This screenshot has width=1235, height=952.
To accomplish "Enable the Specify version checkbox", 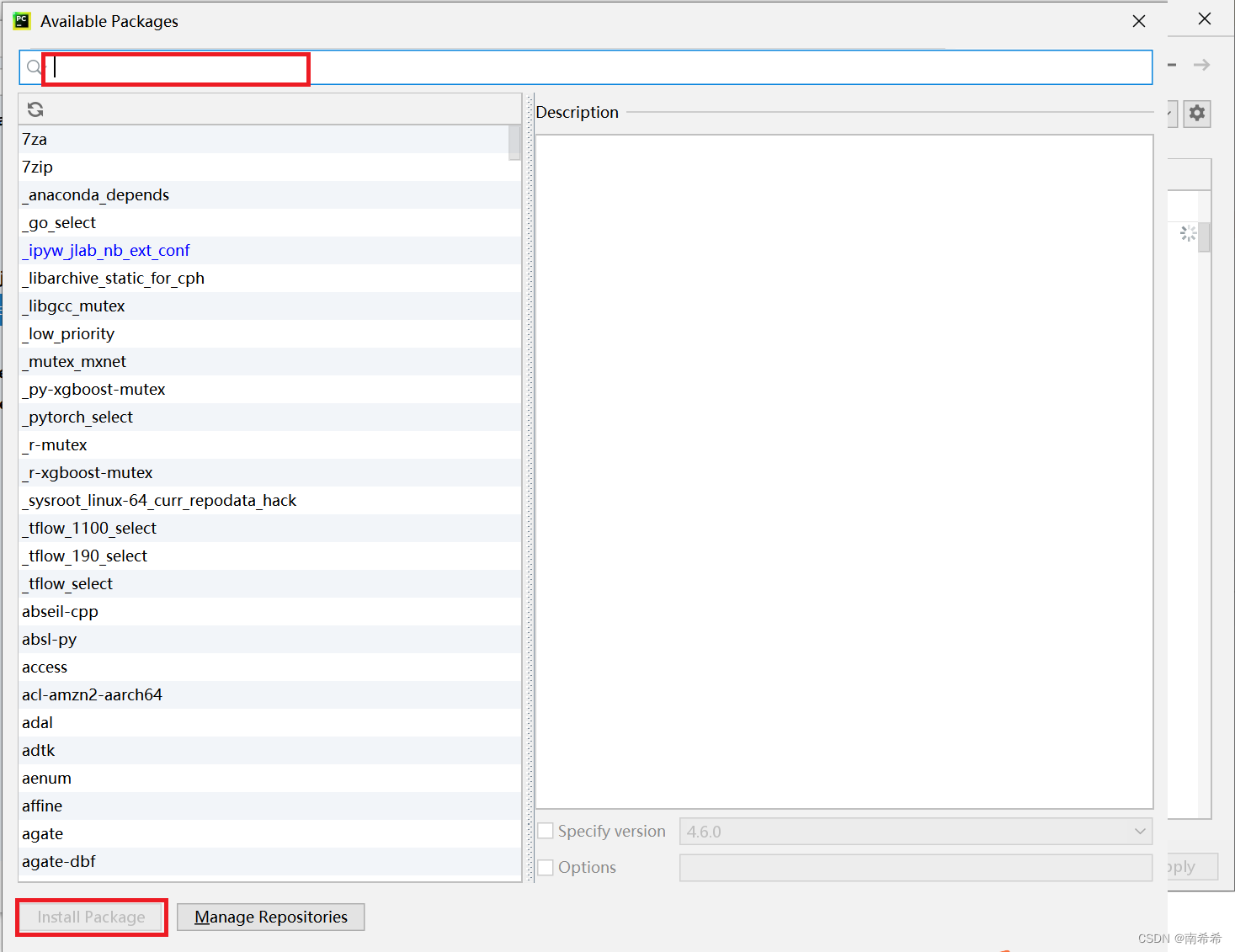I will (x=546, y=831).
